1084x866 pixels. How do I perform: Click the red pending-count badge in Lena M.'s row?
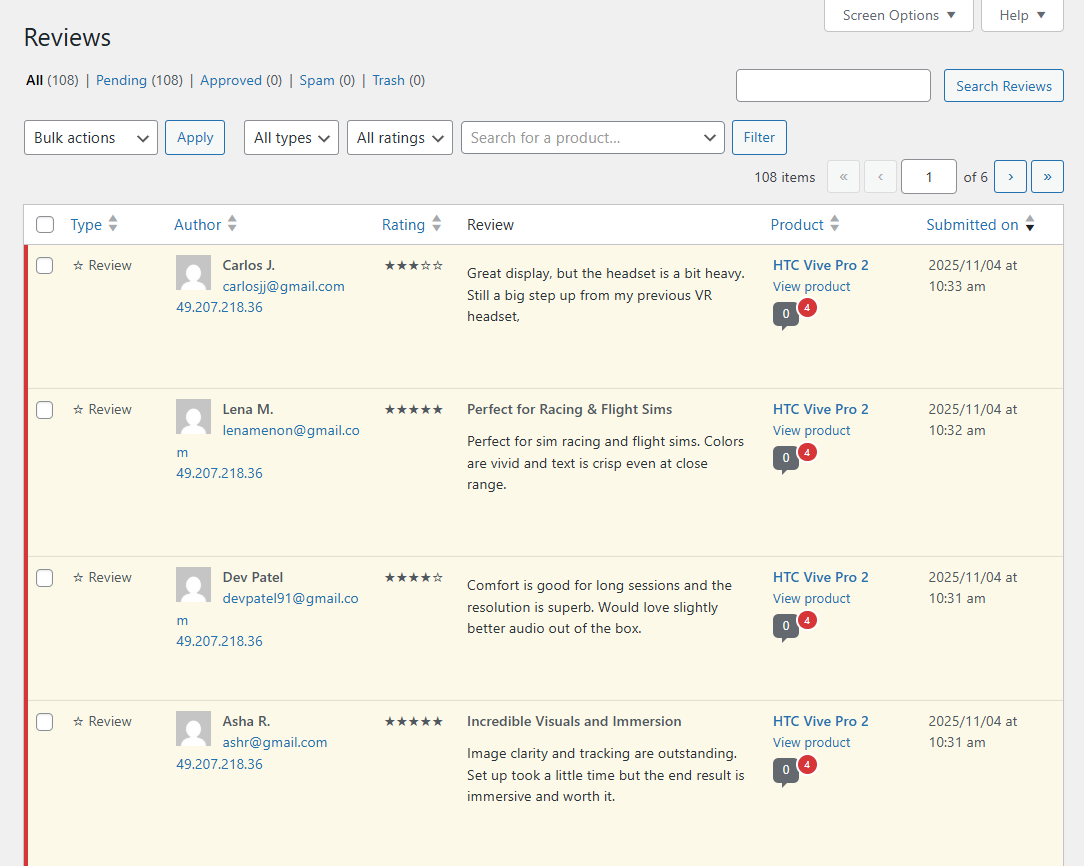[x=808, y=452]
